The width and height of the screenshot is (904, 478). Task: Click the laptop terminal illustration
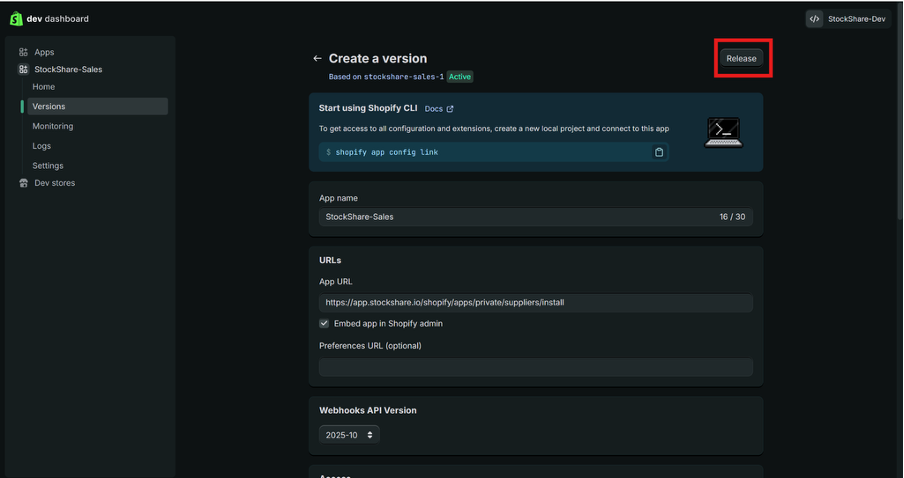[x=723, y=132]
